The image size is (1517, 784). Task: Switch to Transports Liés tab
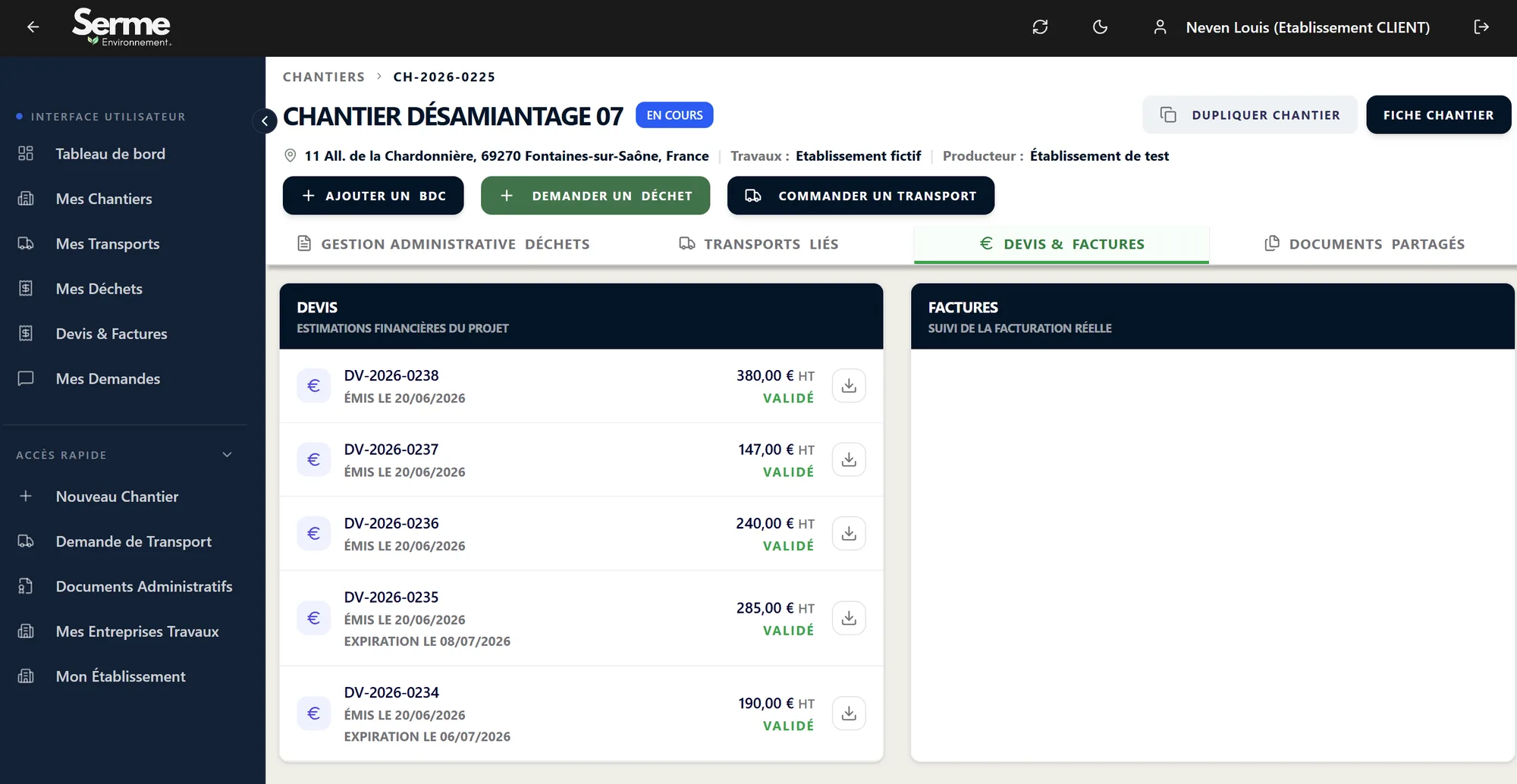point(759,244)
